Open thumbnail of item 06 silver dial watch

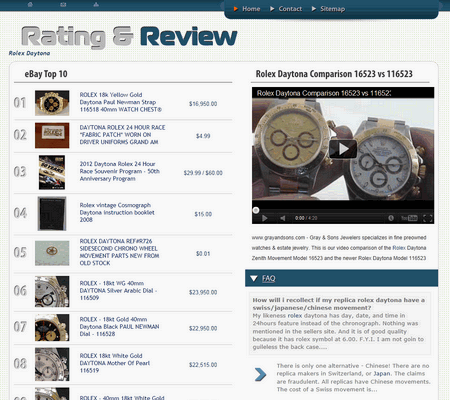52,291
